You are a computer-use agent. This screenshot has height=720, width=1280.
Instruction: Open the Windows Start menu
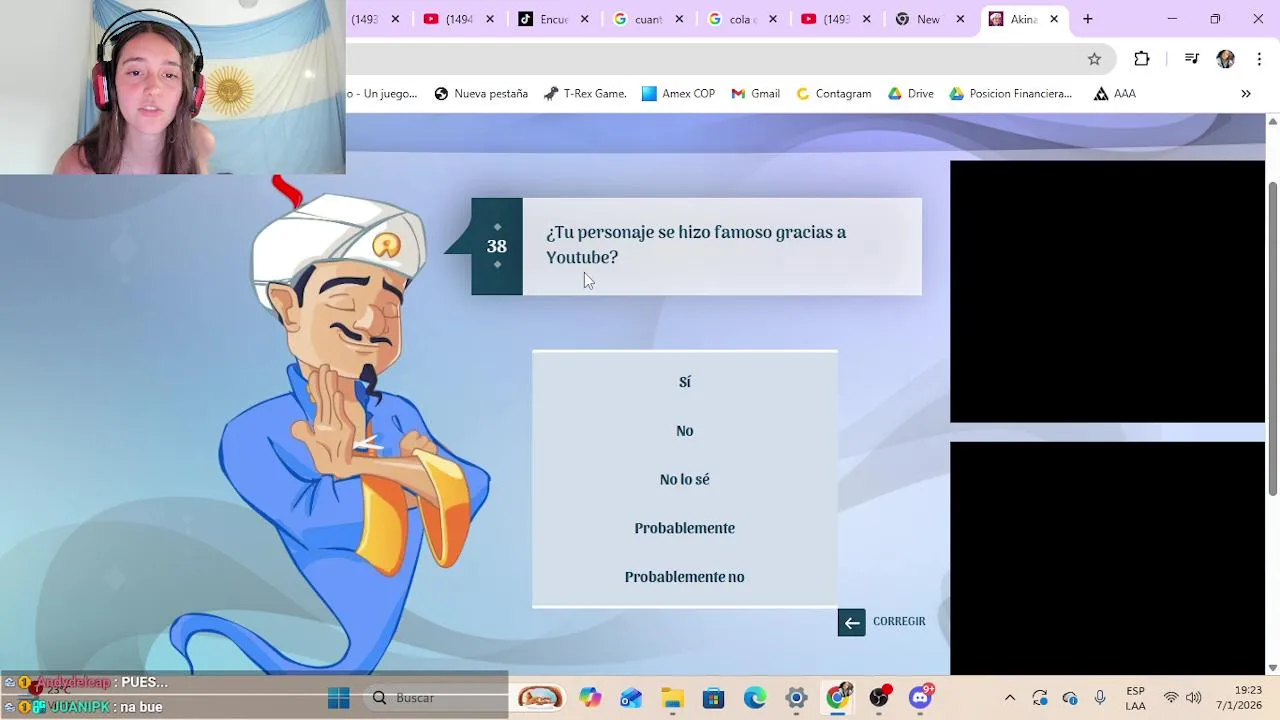click(x=339, y=698)
